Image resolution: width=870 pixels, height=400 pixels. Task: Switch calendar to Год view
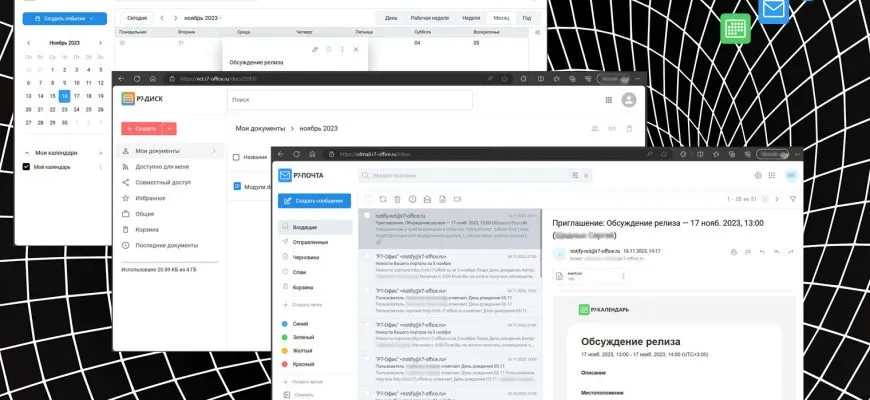click(527, 18)
